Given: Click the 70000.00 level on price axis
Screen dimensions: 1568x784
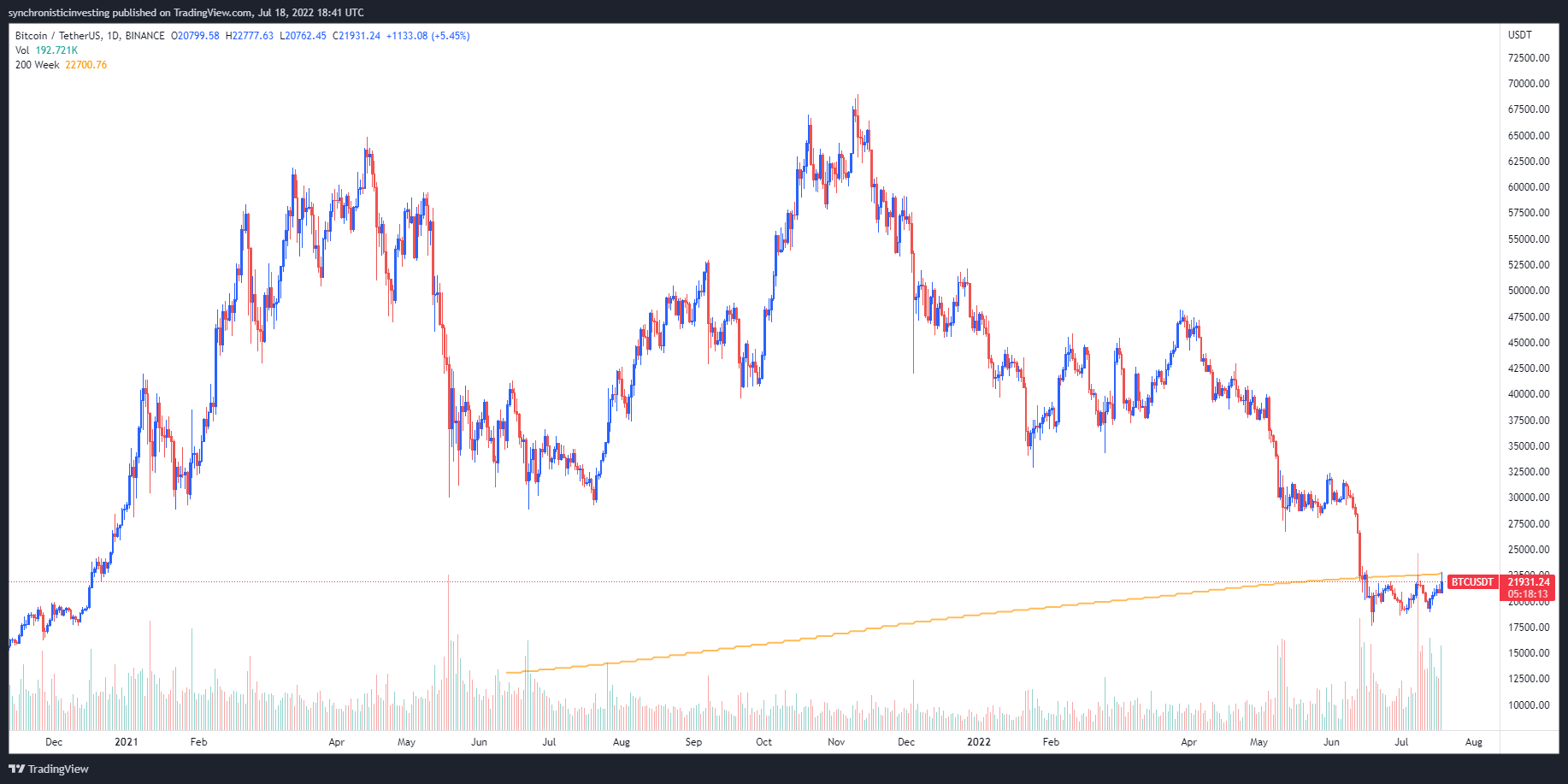Looking at the screenshot, I should [1528, 84].
